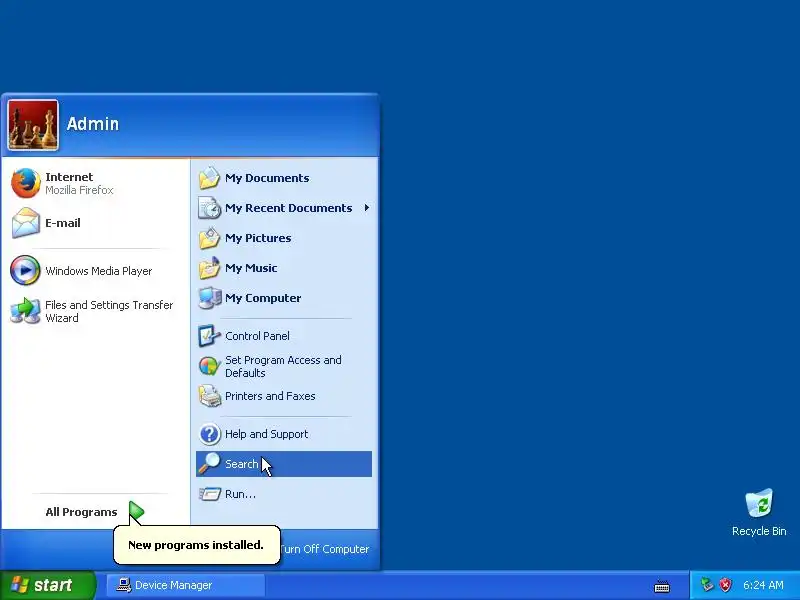Image resolution: width=800 pixels, height=600 pixels.
Task: Click Turn Off Computer
Action: 324,549
